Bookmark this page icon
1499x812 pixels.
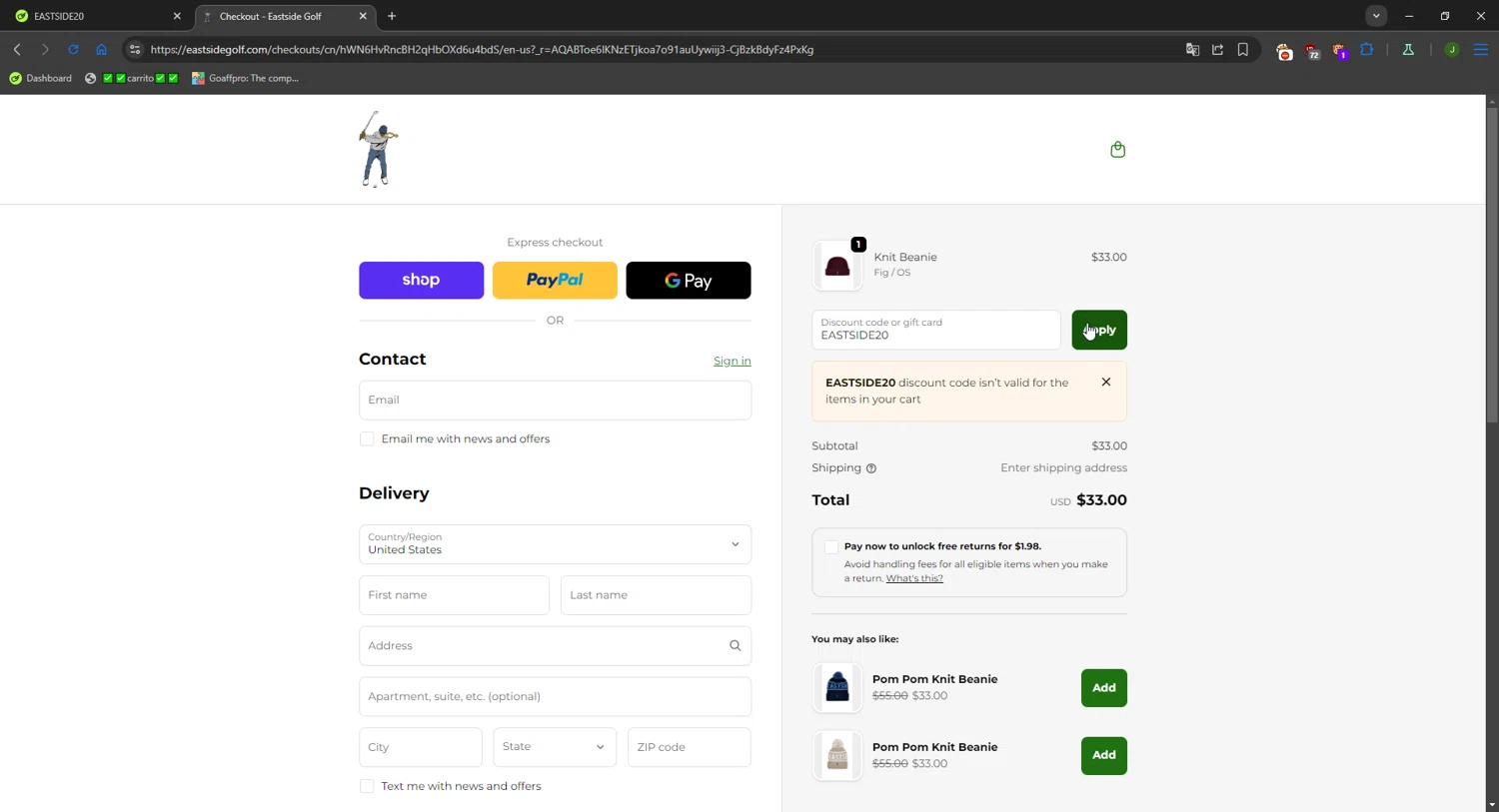(x=1243, y=49)
